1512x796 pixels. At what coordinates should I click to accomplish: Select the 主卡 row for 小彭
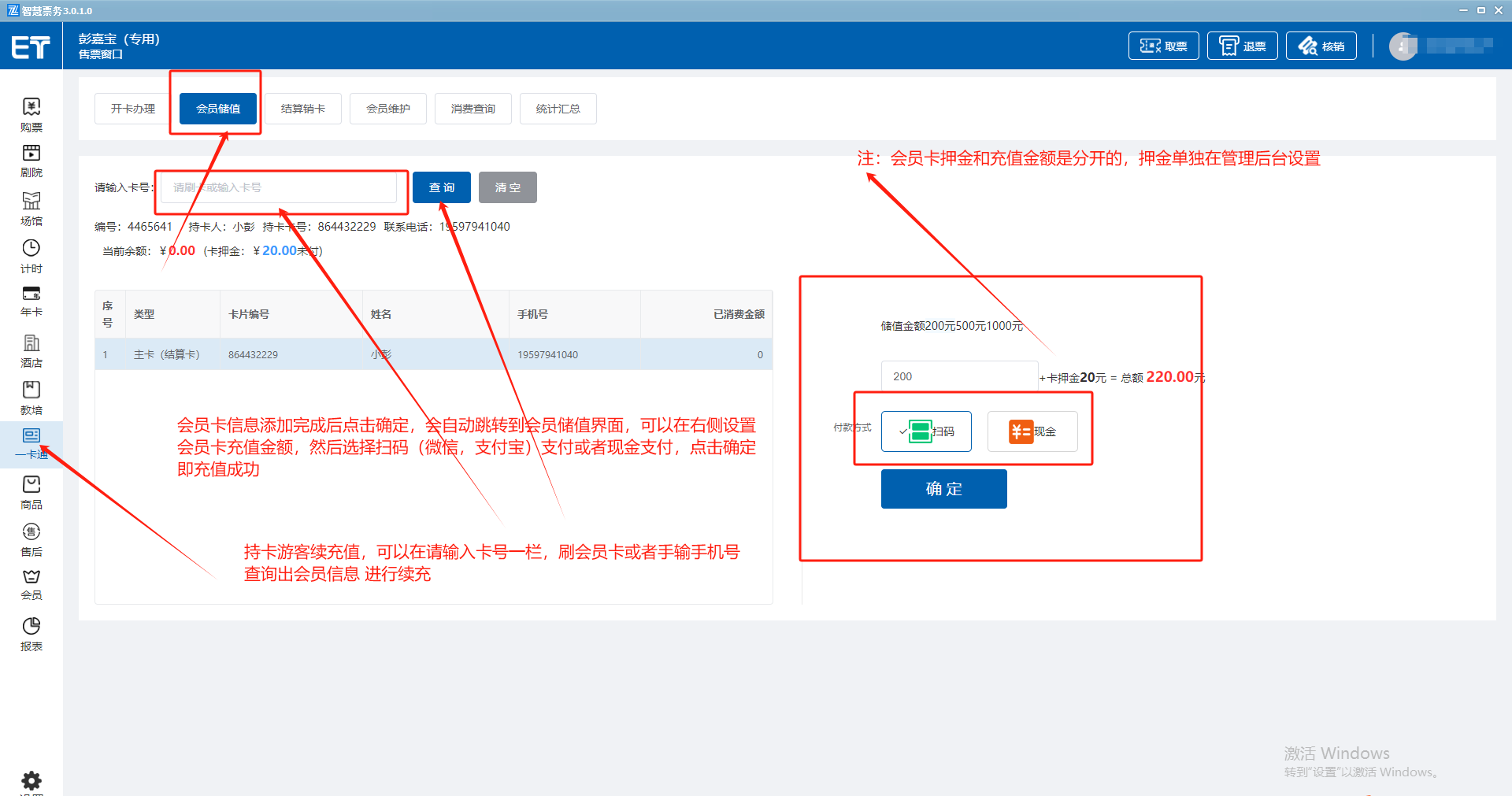[433, 354]
